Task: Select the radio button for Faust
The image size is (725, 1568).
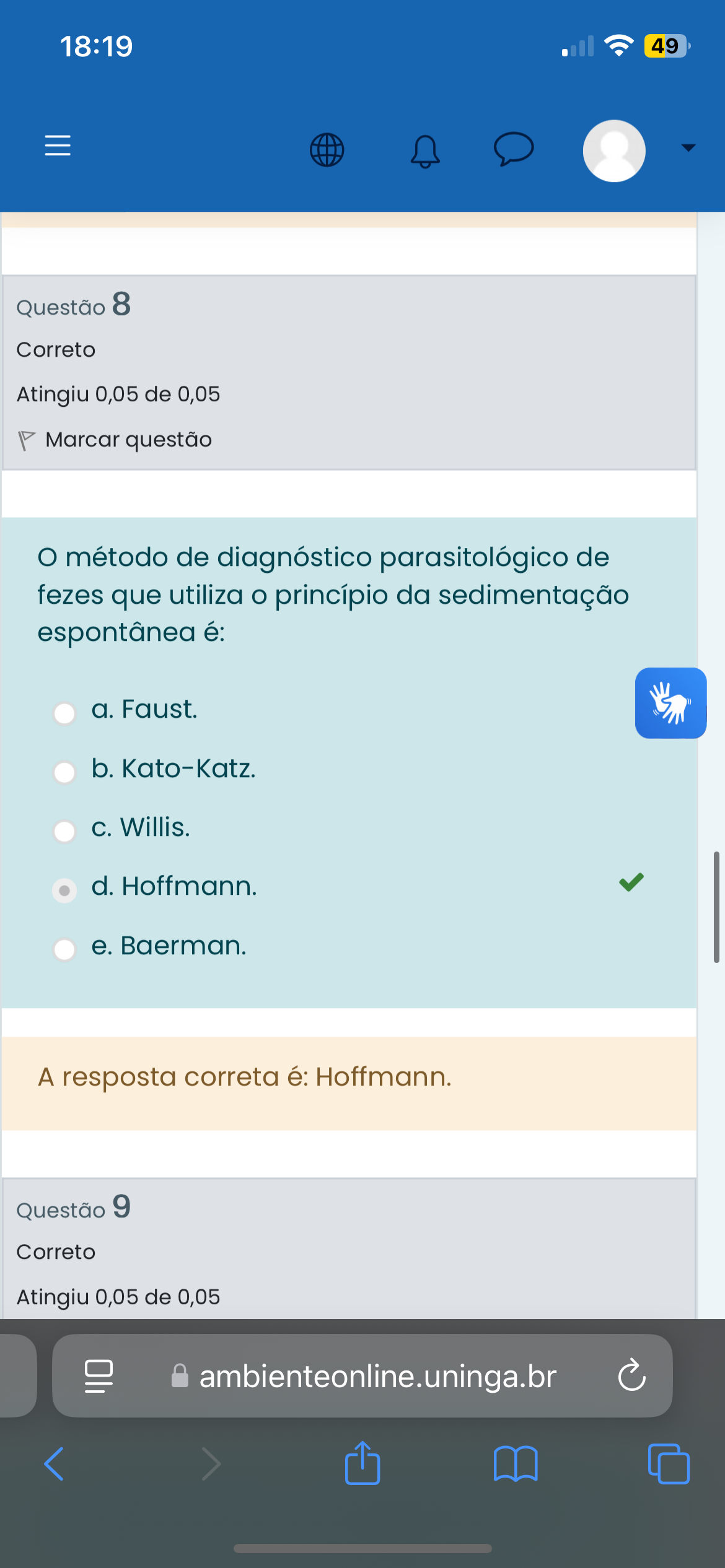Action: click(64, 713)
